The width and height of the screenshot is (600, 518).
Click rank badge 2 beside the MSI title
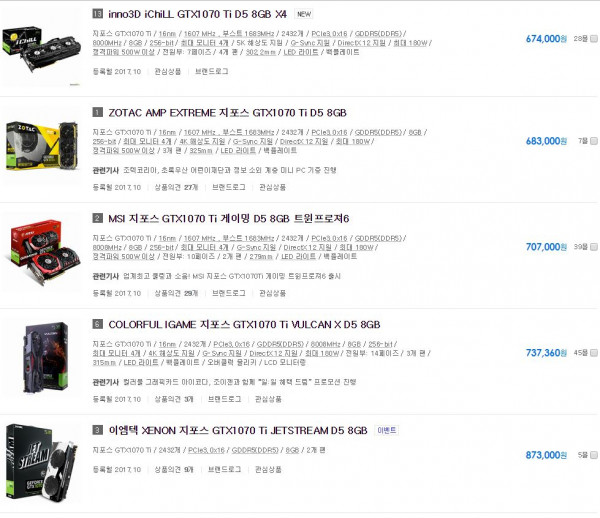pos(98,218)
